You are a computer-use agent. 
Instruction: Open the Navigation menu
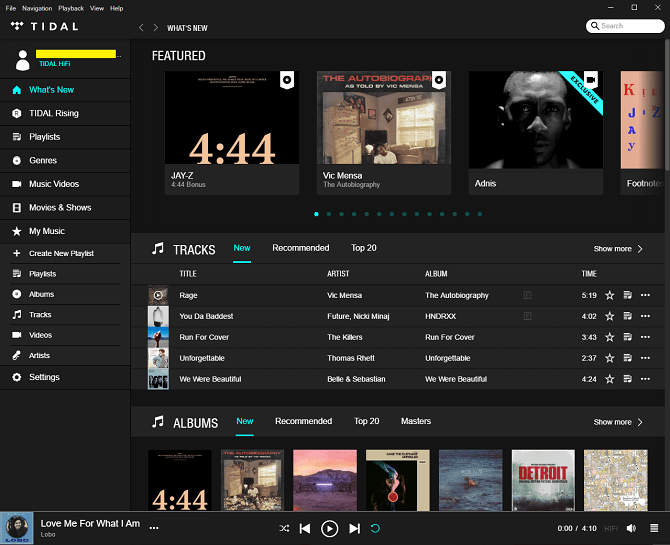pyautogui.click(x=37, y=8)
